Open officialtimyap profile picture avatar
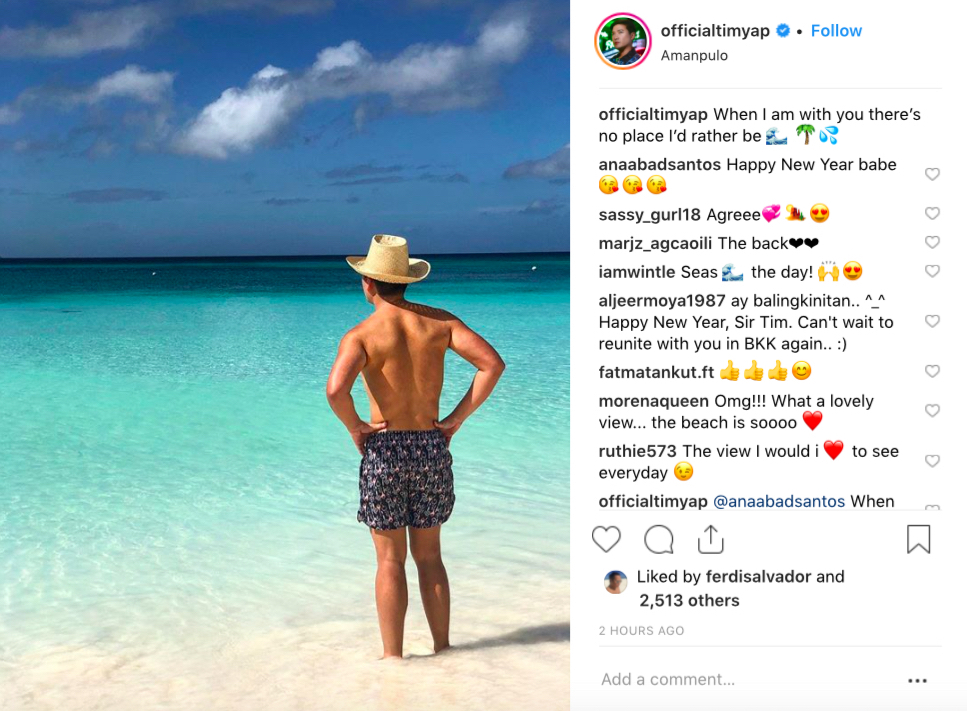 pyautogui.click(x=623, y=41)
